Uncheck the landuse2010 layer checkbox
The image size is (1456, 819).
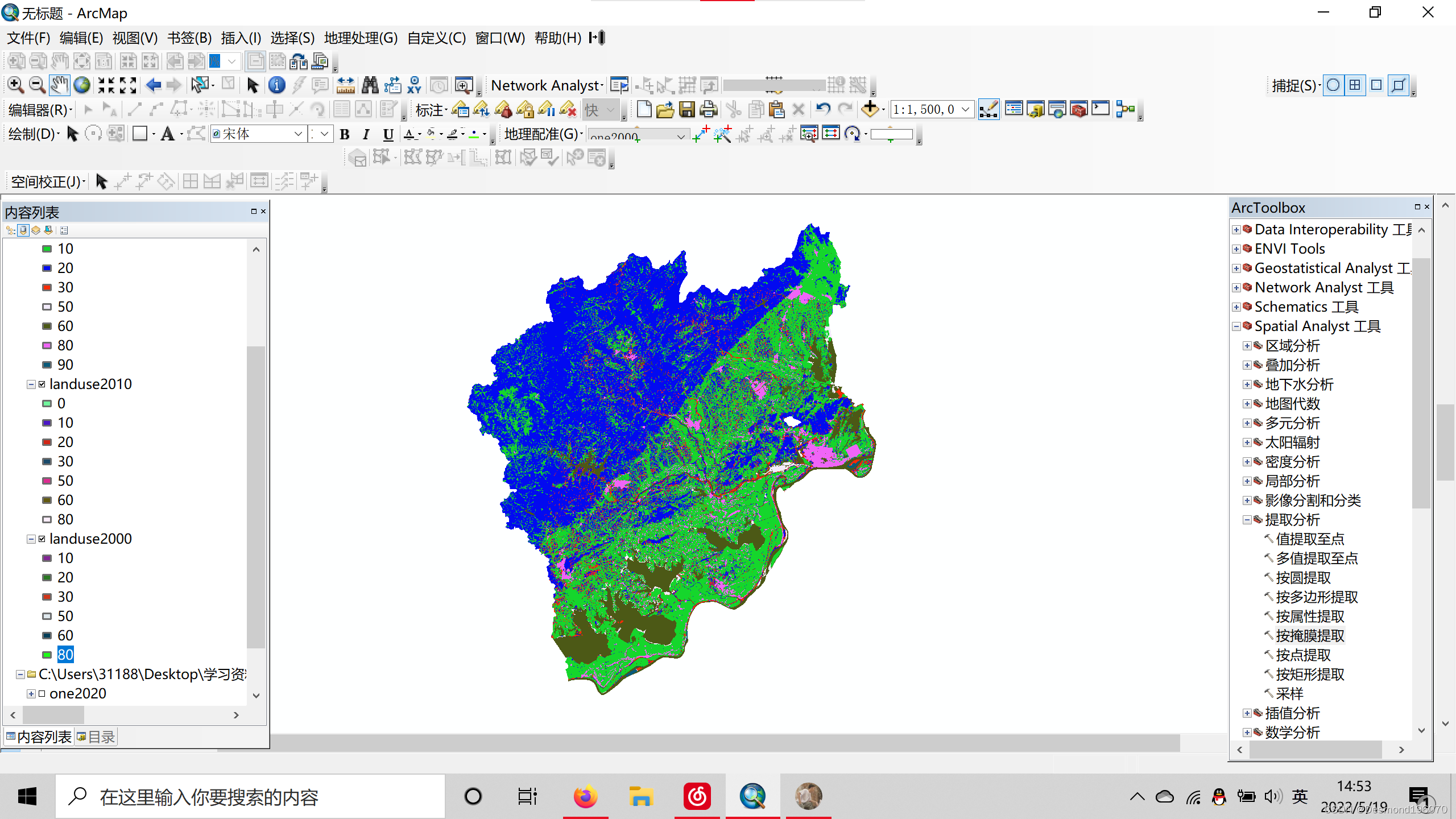[x=42, y=384]
